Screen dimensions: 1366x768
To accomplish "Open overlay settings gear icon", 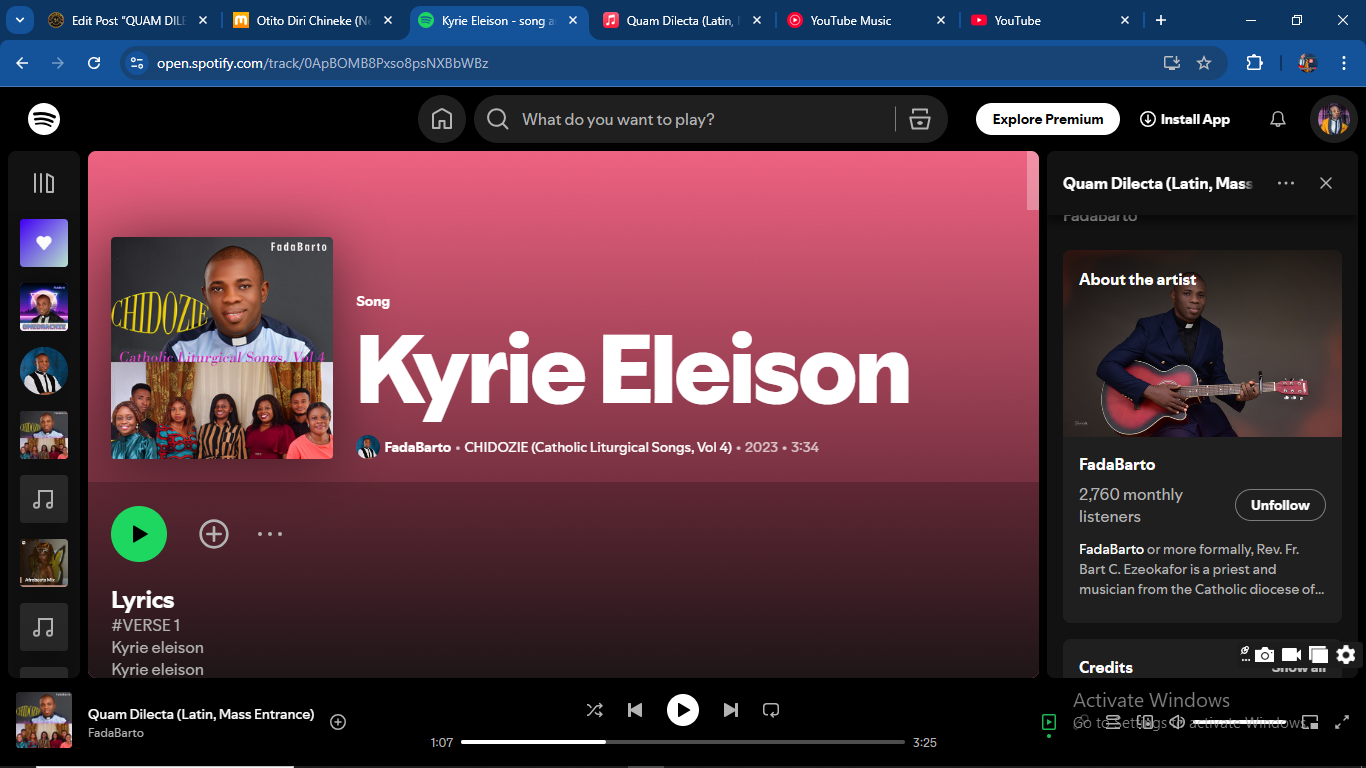I will pos(1346,655).
